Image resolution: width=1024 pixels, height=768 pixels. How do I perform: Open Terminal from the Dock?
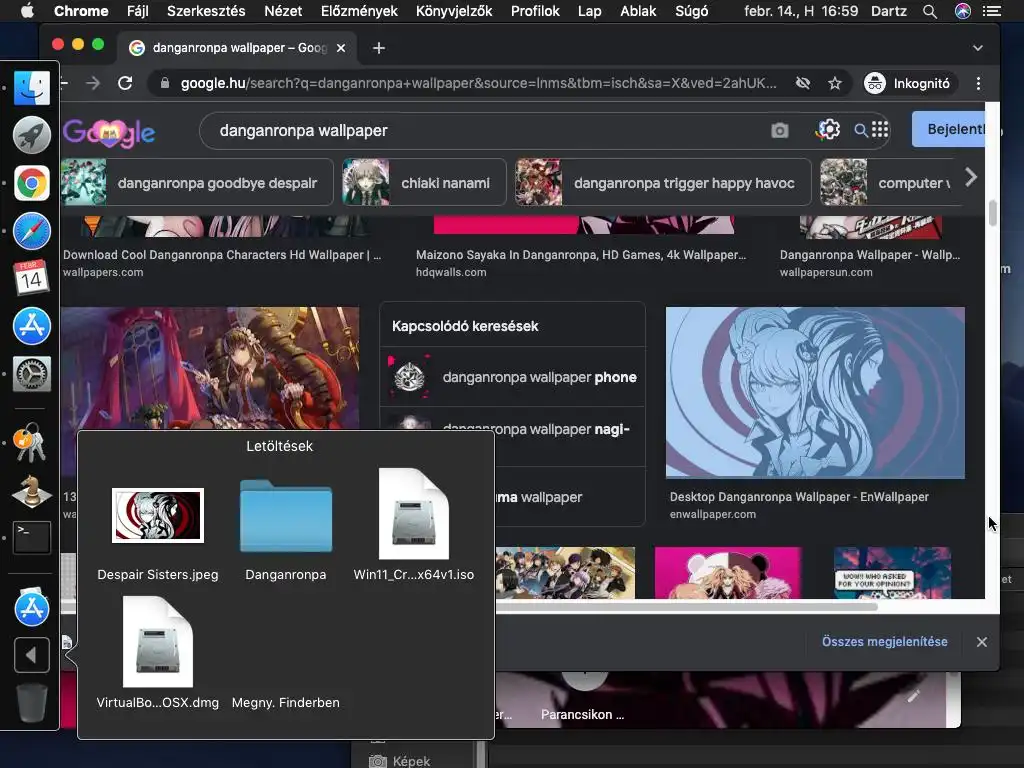coord(31,537)
